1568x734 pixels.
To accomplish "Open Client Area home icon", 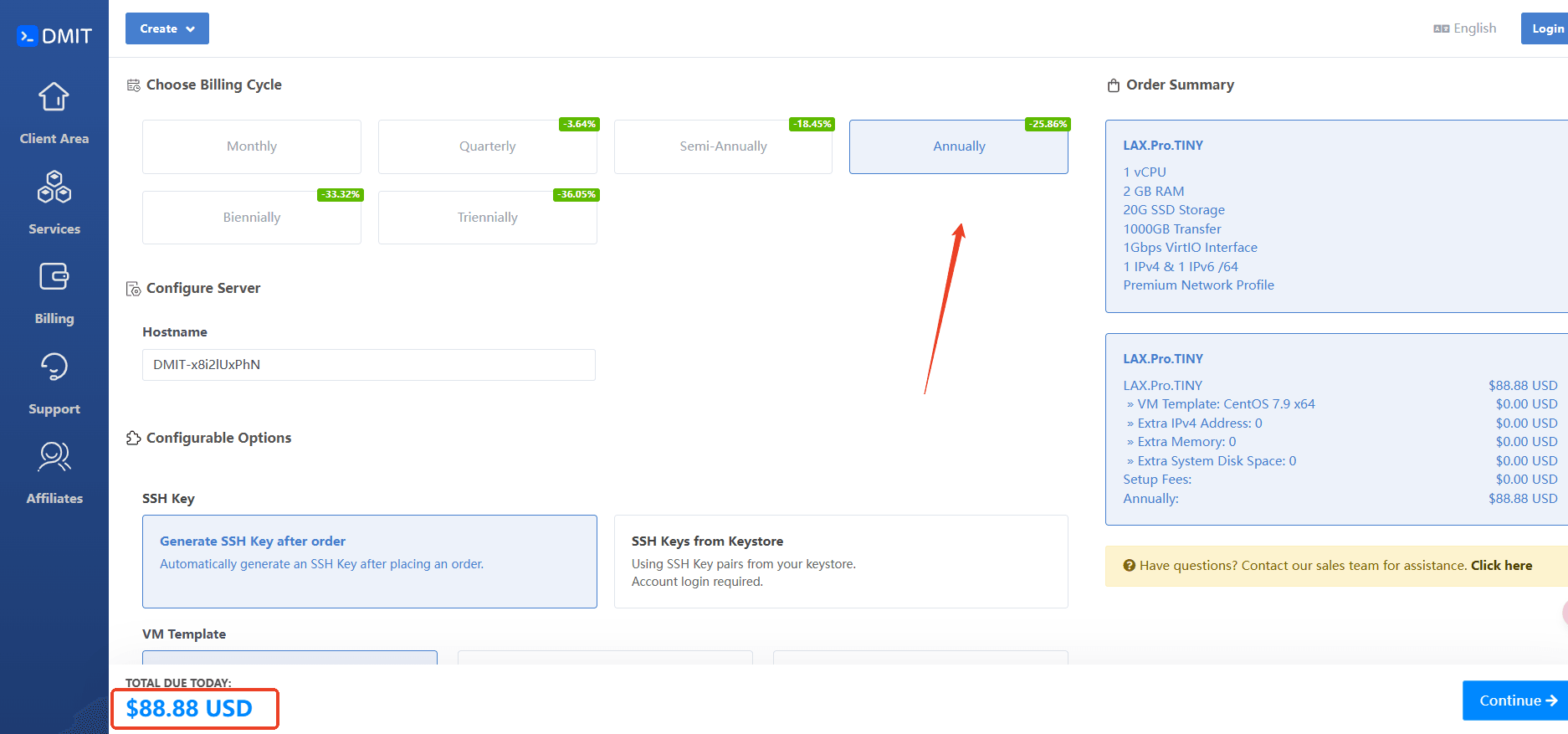I will coord(54,97).
